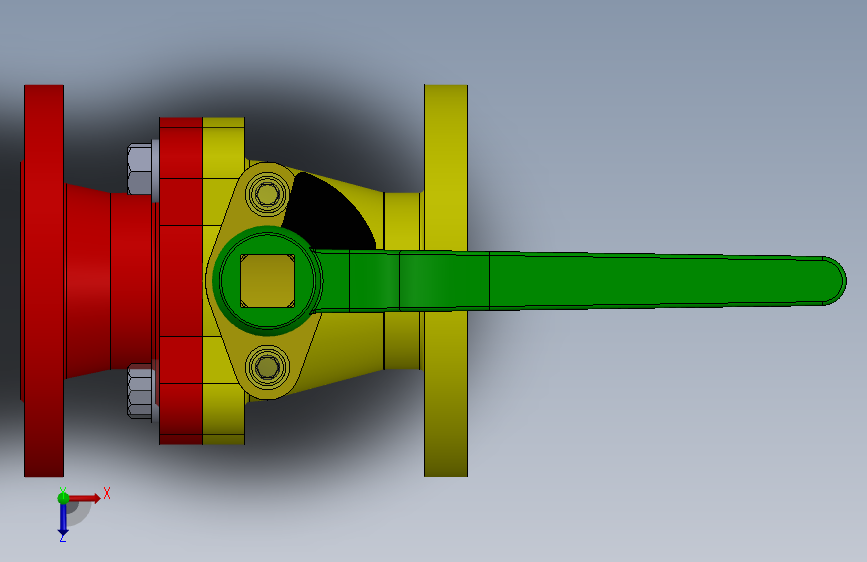Screen dimensions: 867x562
Task: Click the red X label of the triad
Action: click(x=107, y=493)
